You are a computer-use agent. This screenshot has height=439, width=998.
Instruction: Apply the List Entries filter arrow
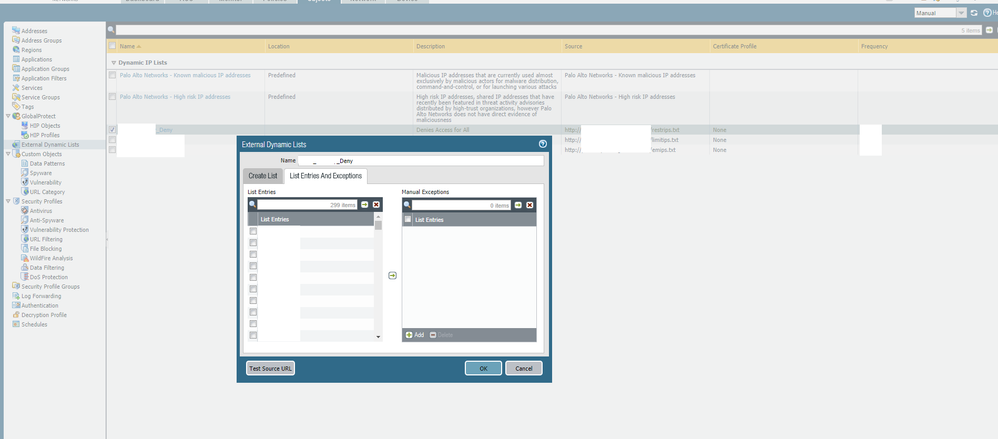click(365, 205)
